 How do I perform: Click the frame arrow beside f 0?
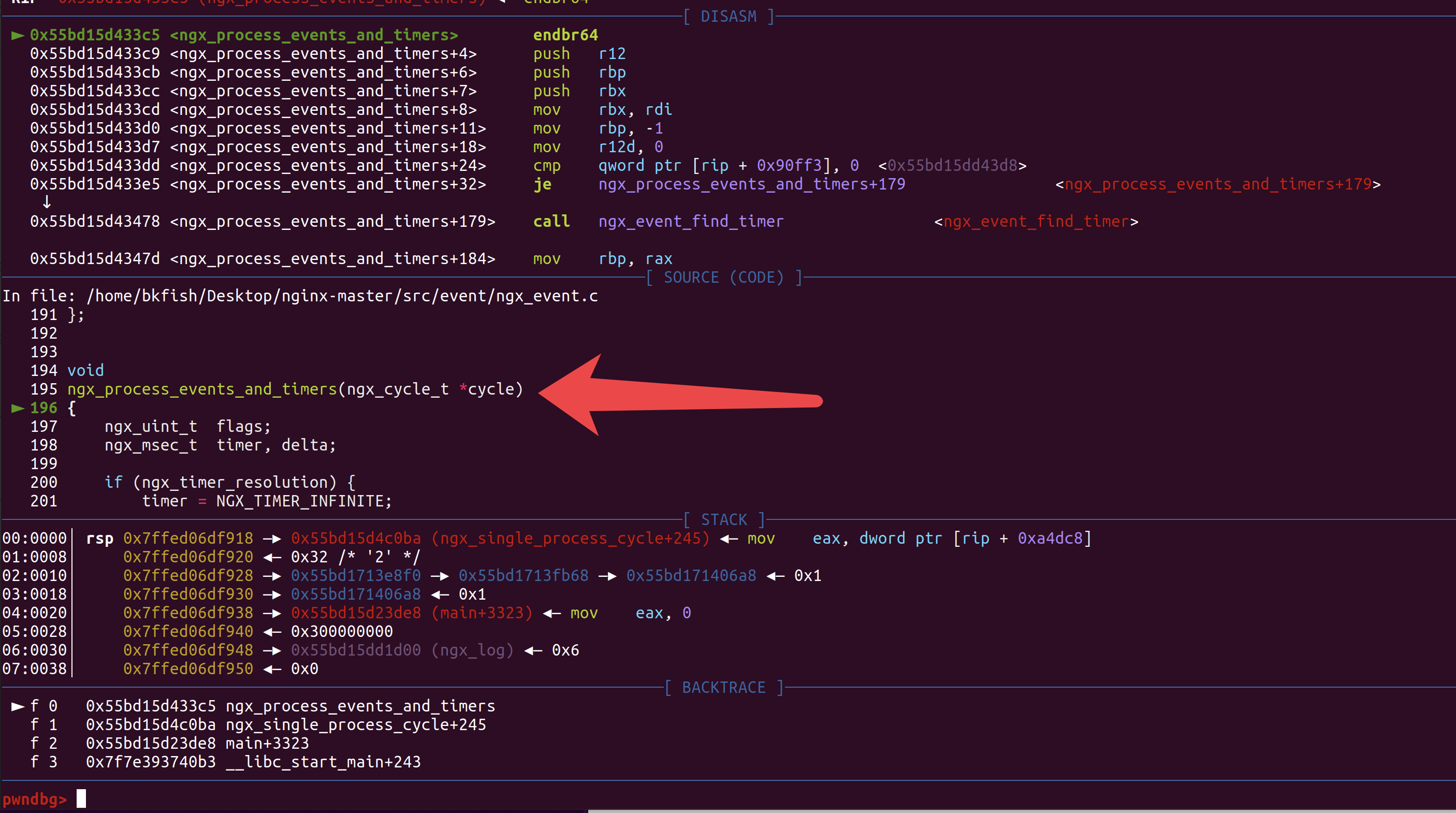(18, 706)
